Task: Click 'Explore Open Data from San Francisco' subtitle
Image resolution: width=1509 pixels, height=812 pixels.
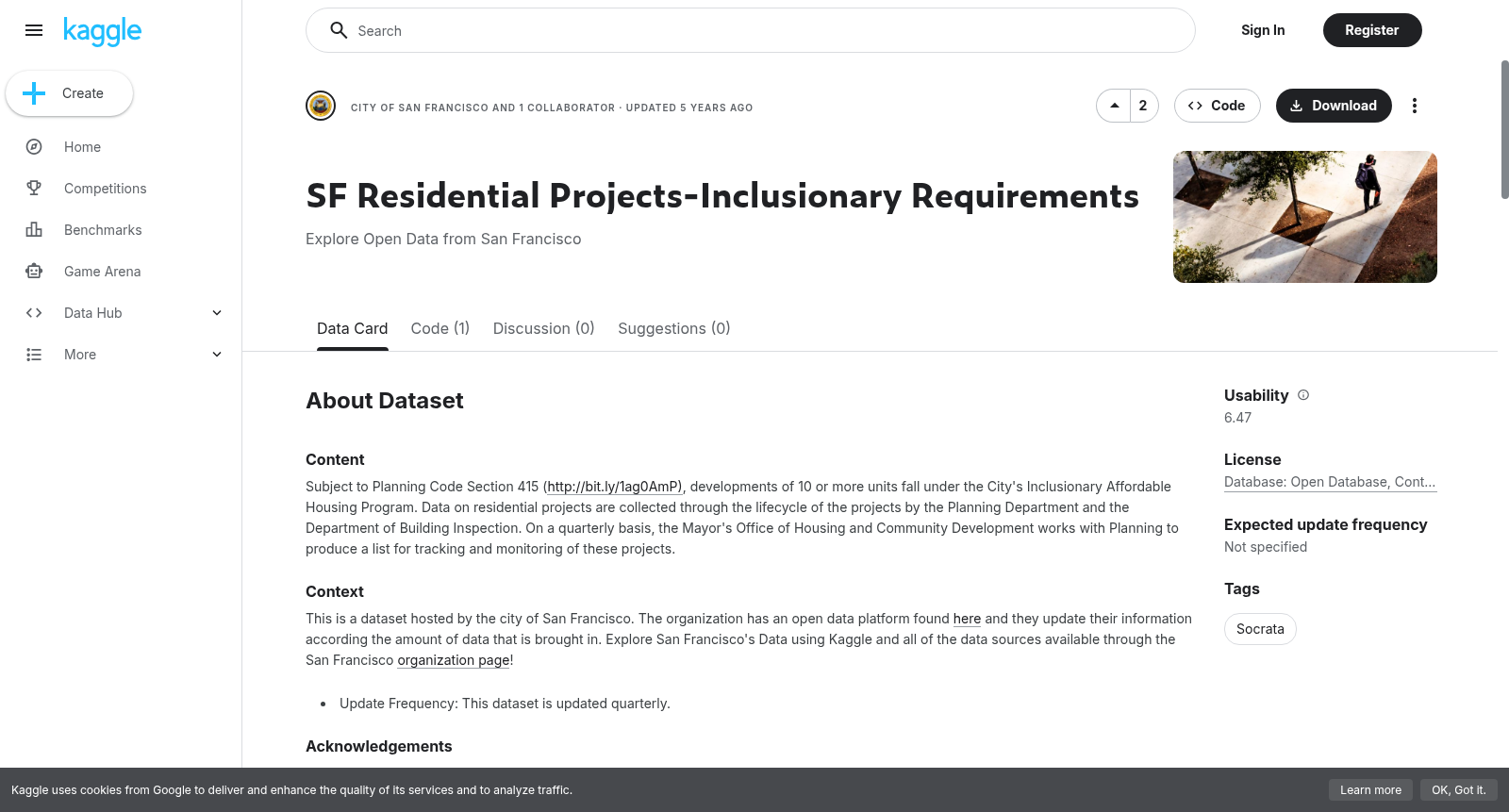Action: click(443, 239)
